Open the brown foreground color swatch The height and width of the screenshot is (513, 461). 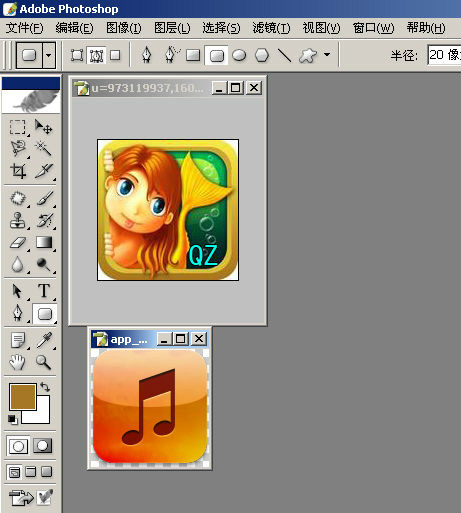[x=22, y=396]
